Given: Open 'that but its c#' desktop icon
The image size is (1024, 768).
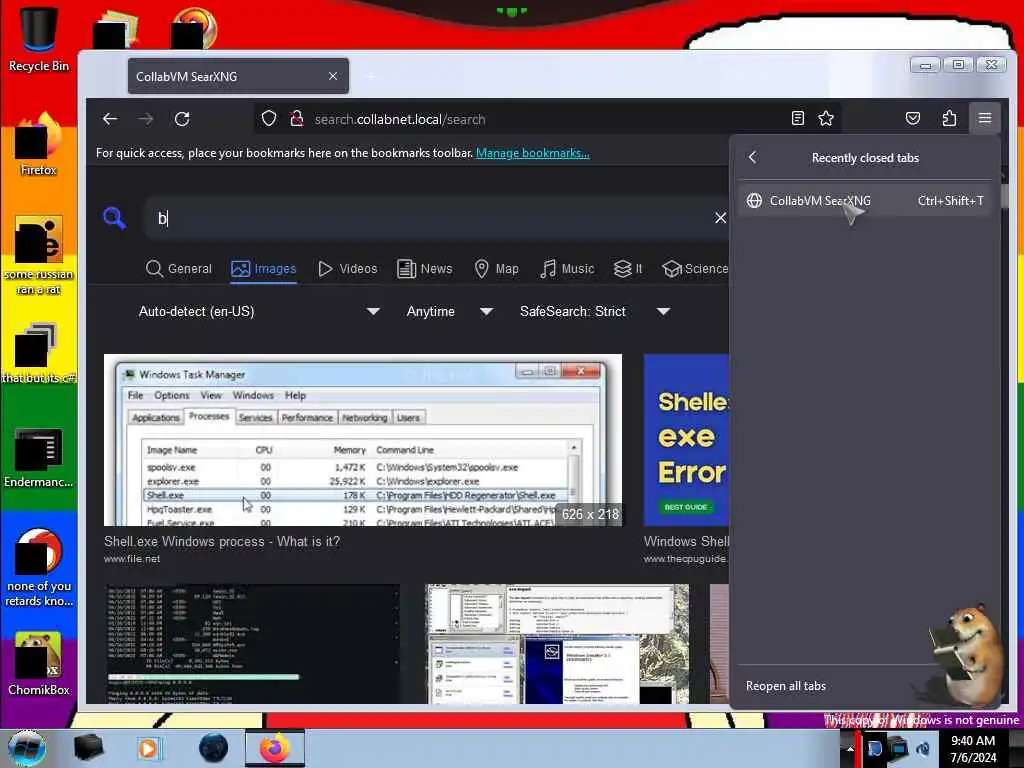Looking at the screenshot, I should (39, 353).
